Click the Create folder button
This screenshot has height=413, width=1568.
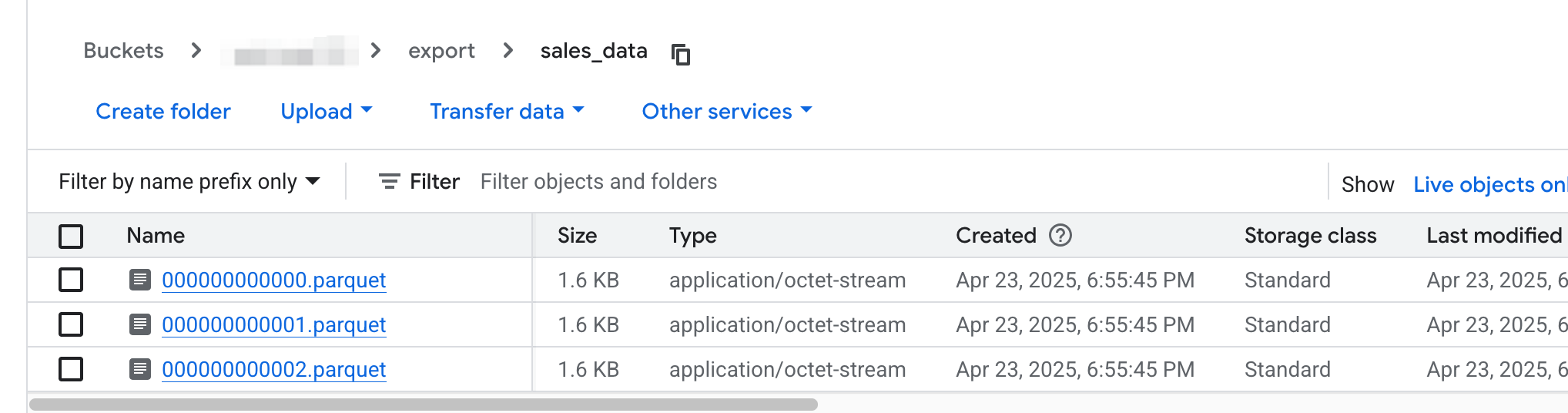[x=162, y=112]
